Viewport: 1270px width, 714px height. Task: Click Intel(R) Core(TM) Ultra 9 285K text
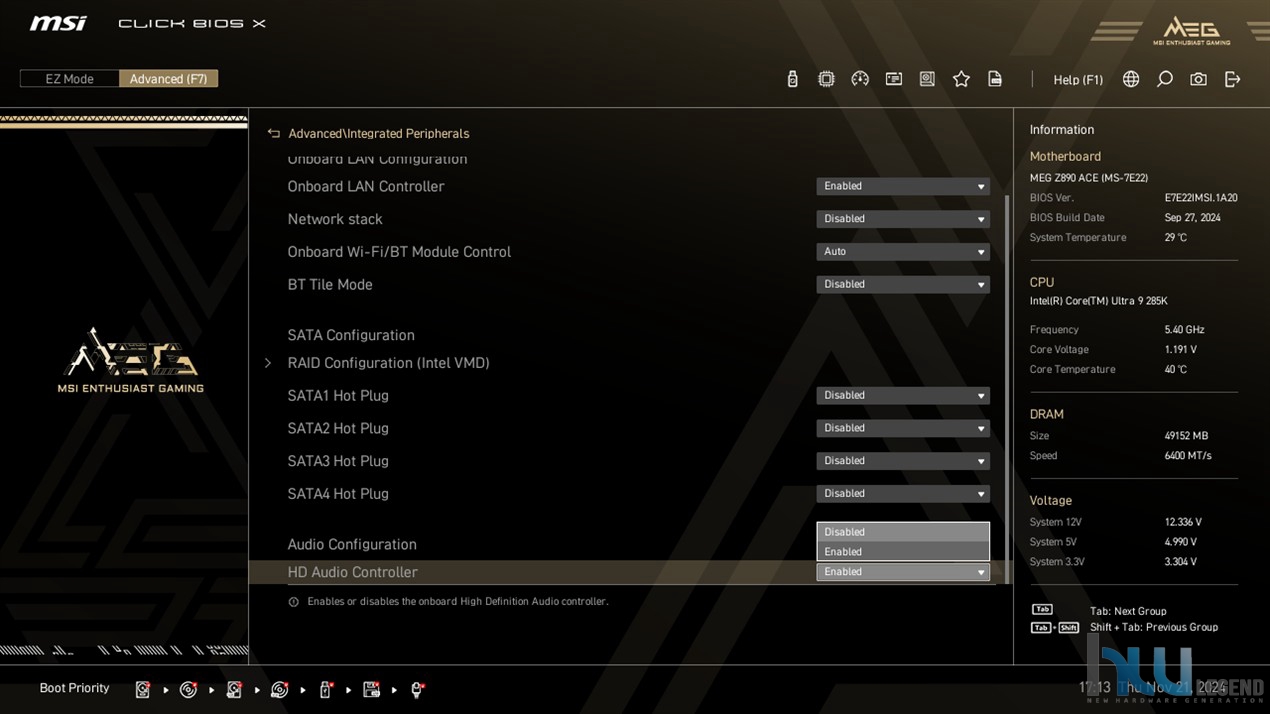pos(1098,301)
